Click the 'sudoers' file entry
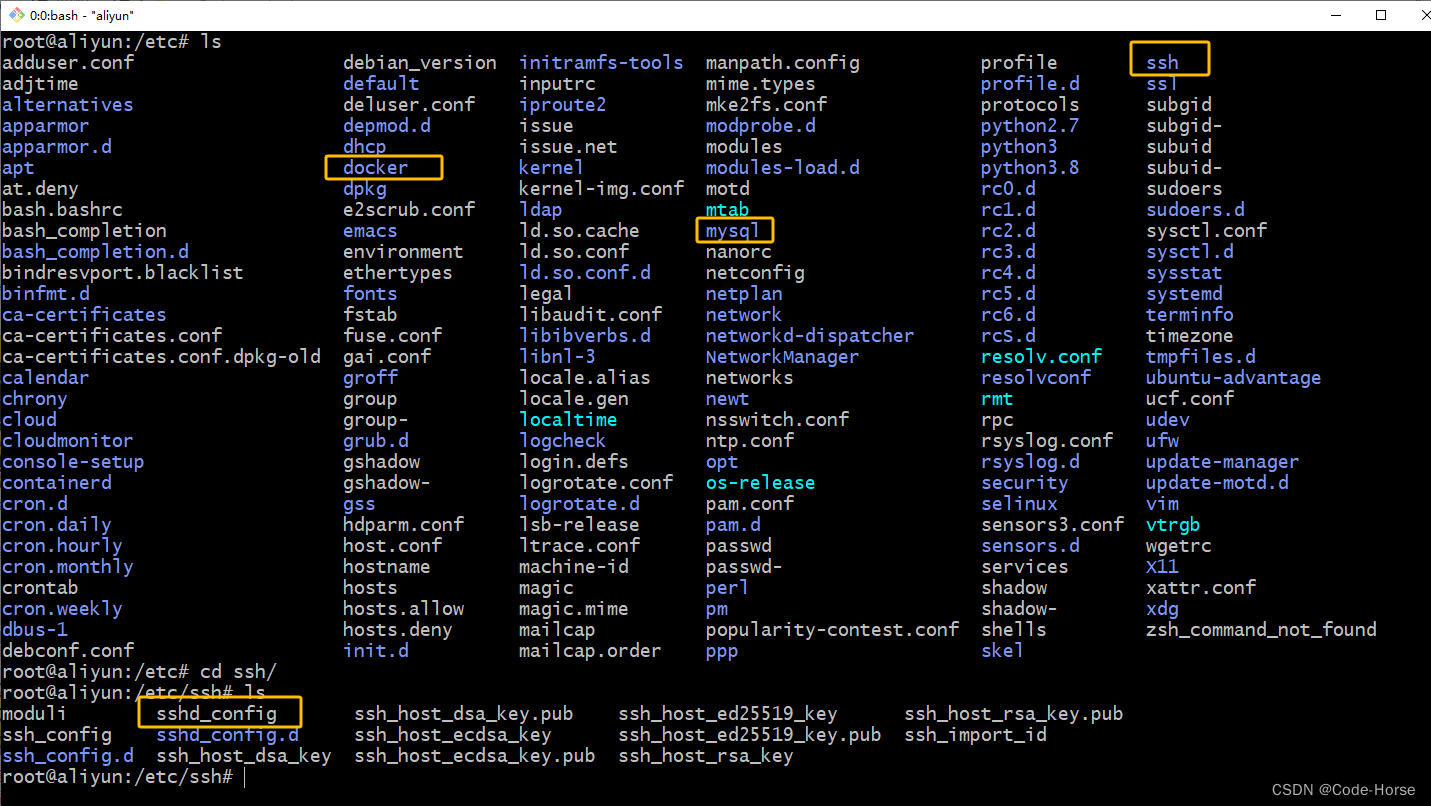The width and height of the screenshot is (1431, 806). click(x=1184, y=188)
